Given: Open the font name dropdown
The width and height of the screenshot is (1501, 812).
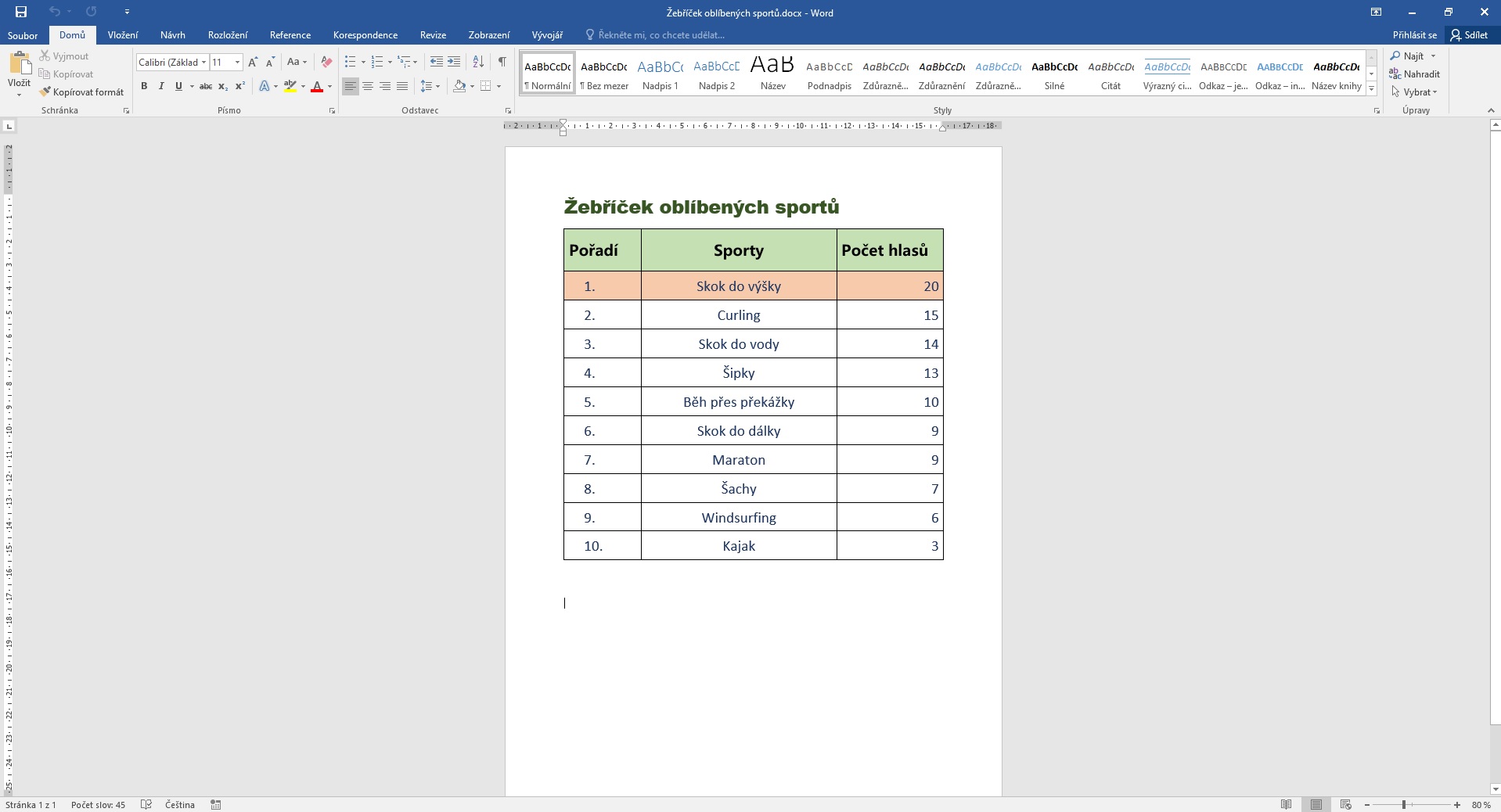Looking at the screenshot, I should [203, 62].
